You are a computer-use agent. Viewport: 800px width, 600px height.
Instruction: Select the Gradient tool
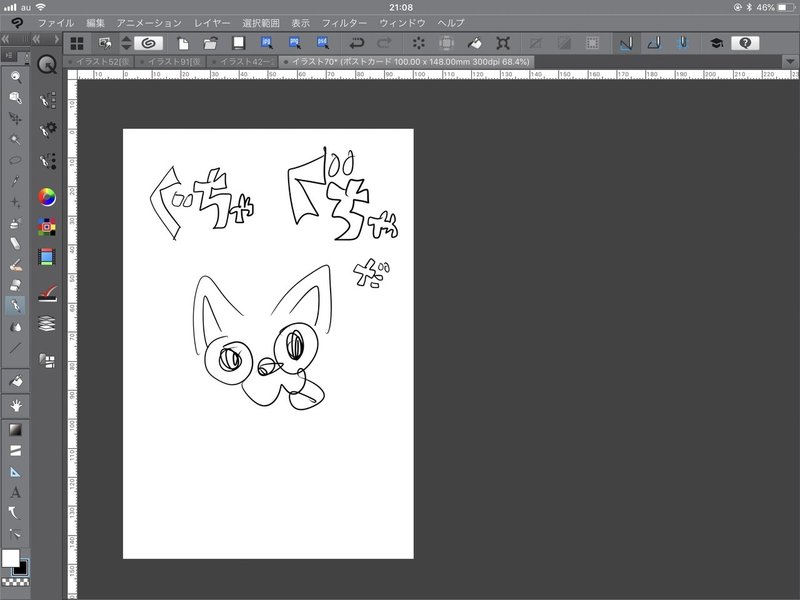pos(16,430)
